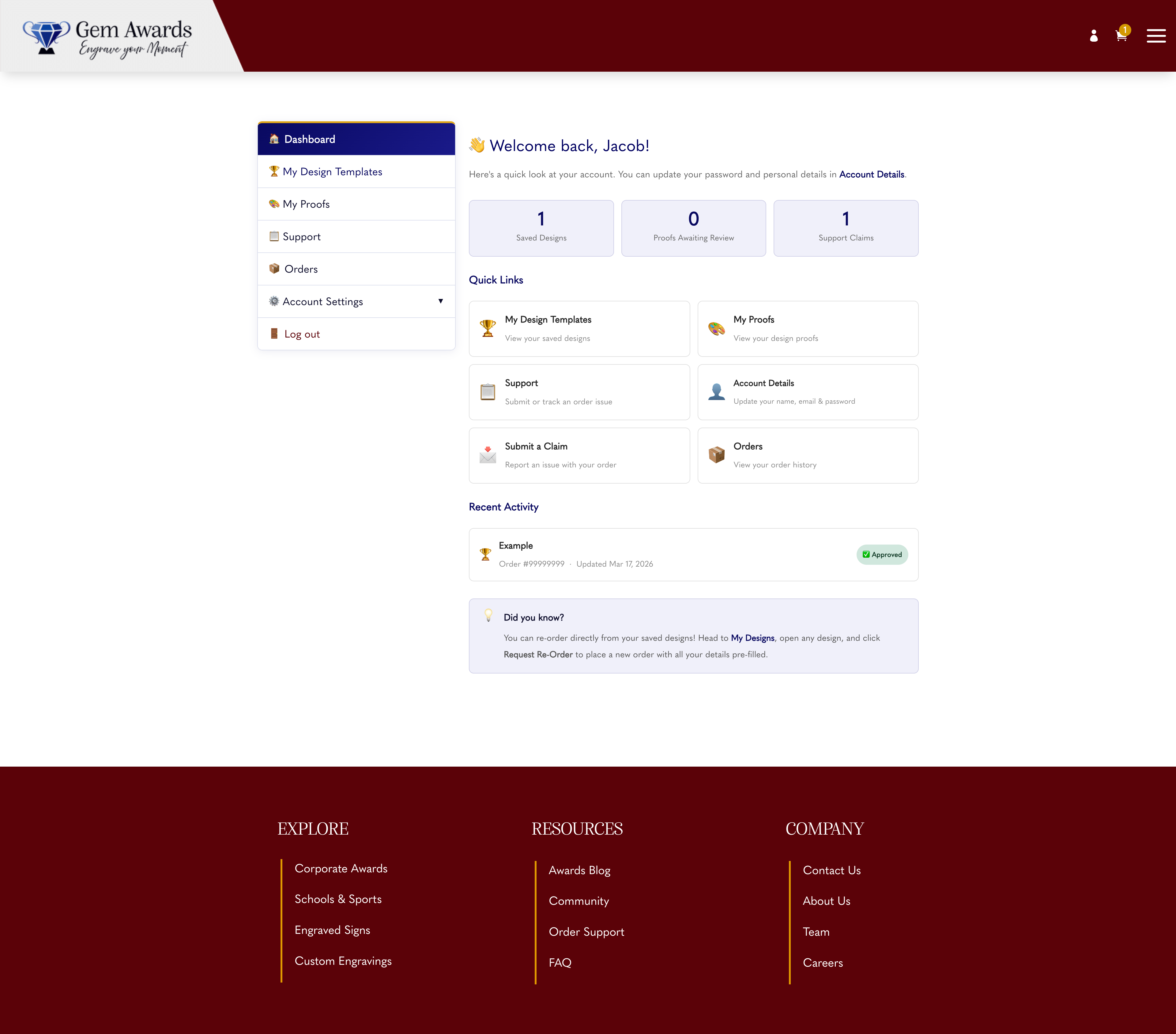Open the hamburger menu
The image size is (1176, 1034).
(1156, 36)
